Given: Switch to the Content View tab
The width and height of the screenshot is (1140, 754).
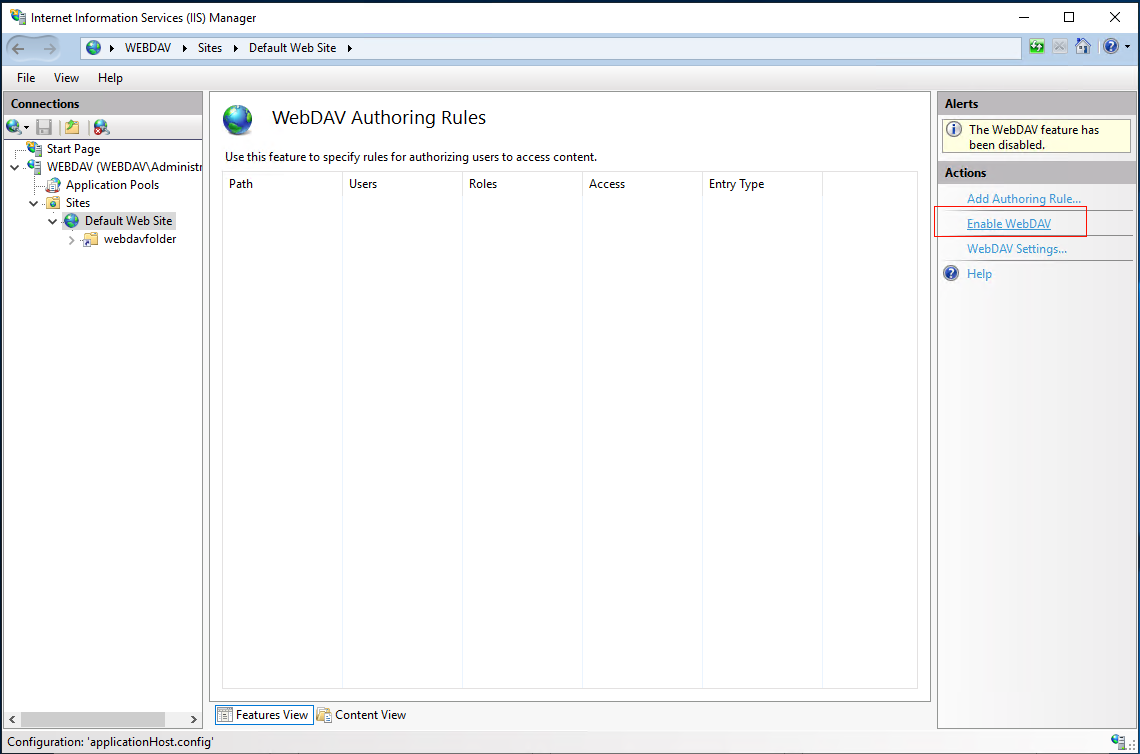Looking at the screenshot, I should click(x=361, y=715).
